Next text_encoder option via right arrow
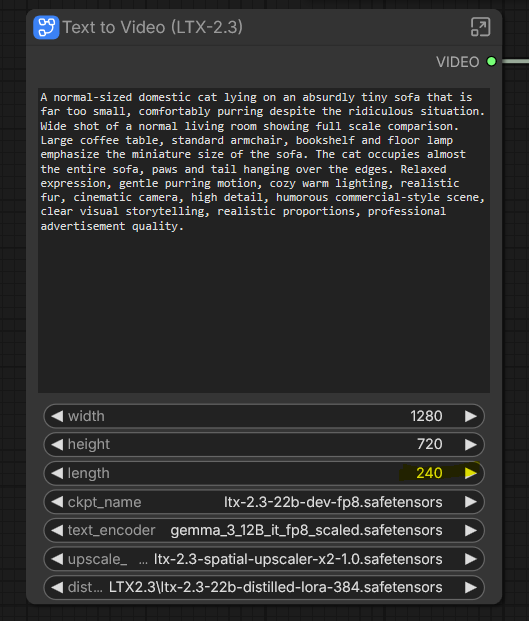The width and height of the screenshot is (529, 621). [x=470, y=530]
